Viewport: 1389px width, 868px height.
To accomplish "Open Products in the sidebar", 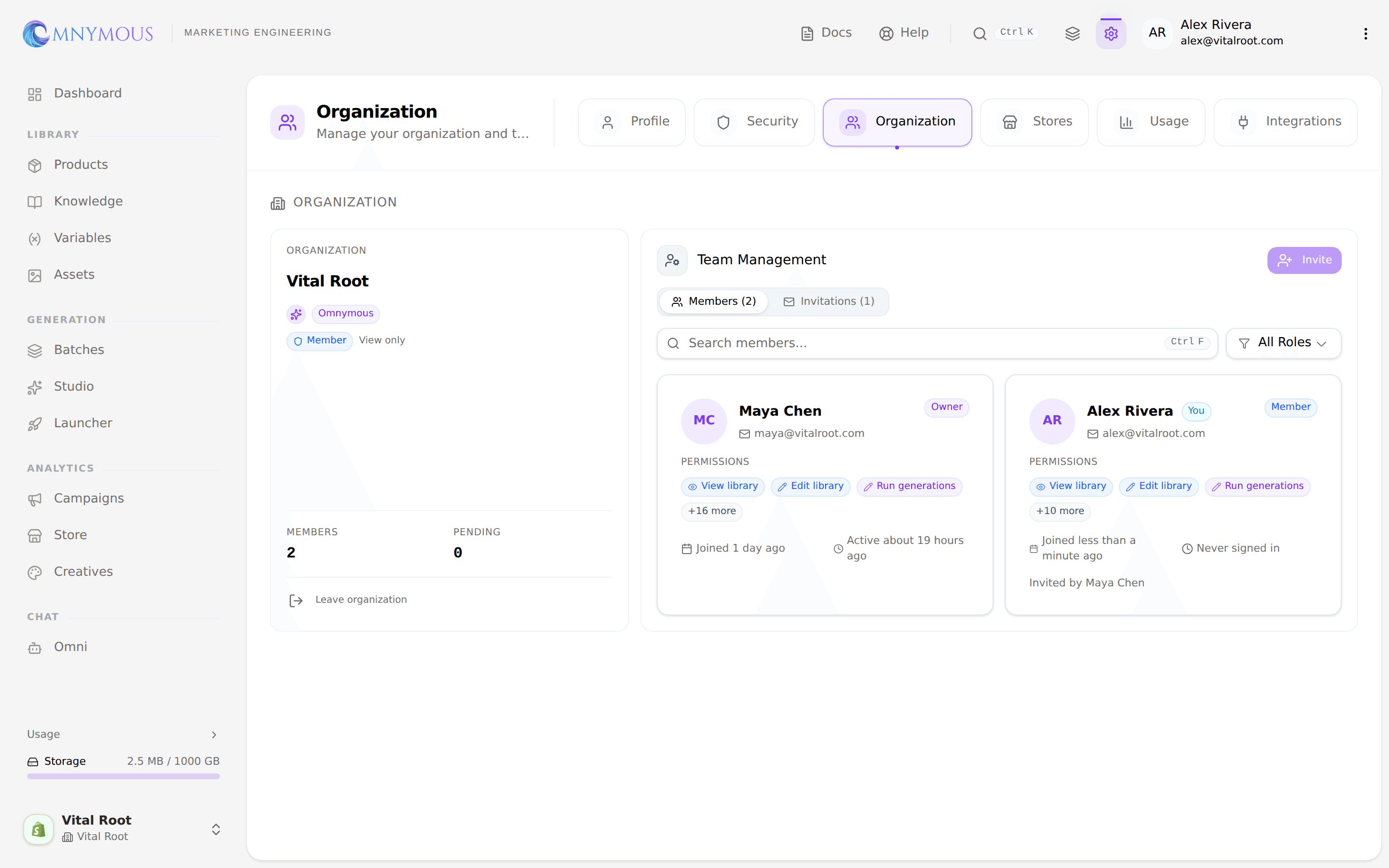I will [x=123, y=165].
